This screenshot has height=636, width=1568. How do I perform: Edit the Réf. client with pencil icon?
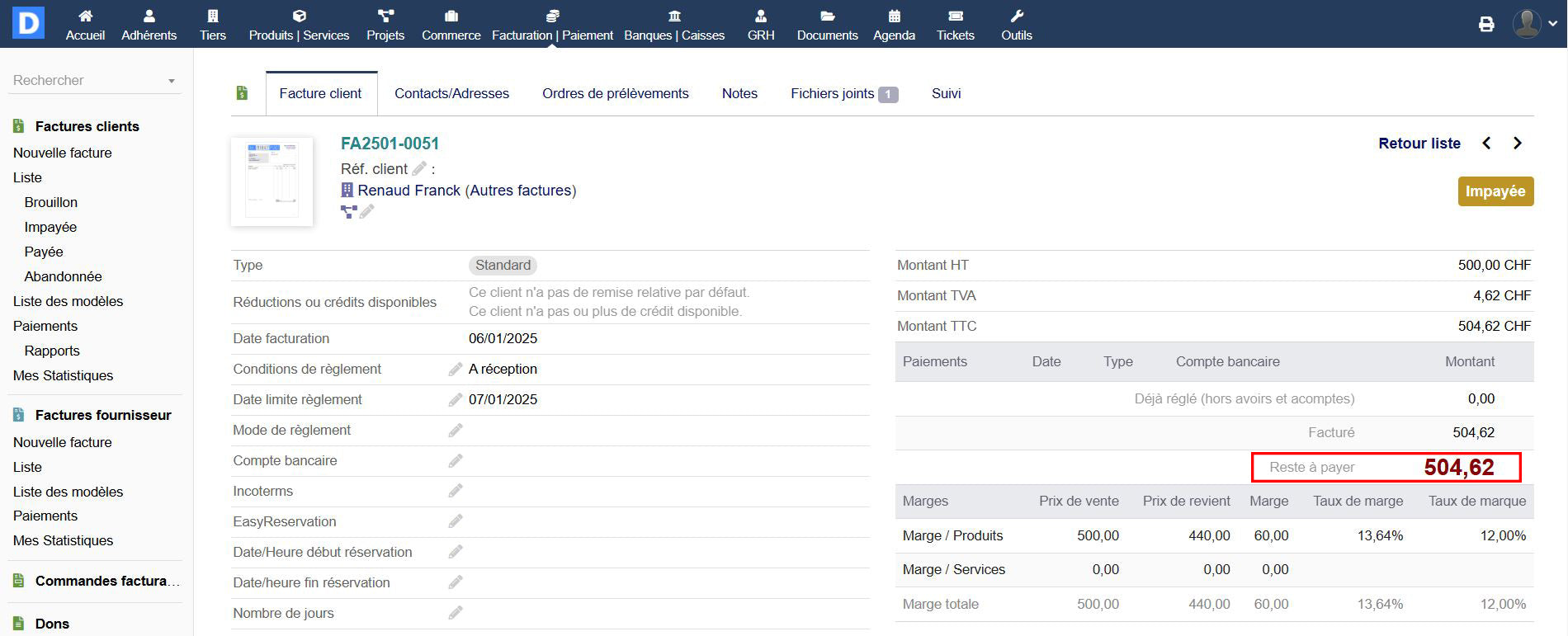pos(419,169)
